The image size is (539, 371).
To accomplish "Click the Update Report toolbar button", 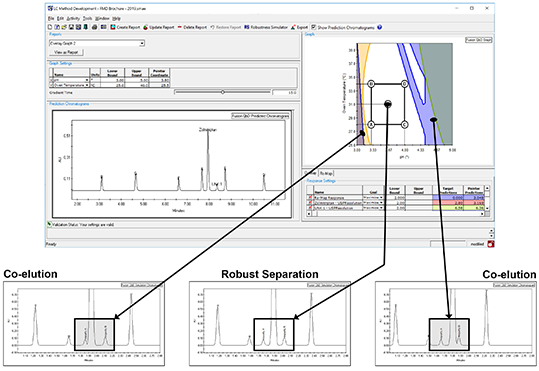I will pyautogui.click(x=159, y=27).
